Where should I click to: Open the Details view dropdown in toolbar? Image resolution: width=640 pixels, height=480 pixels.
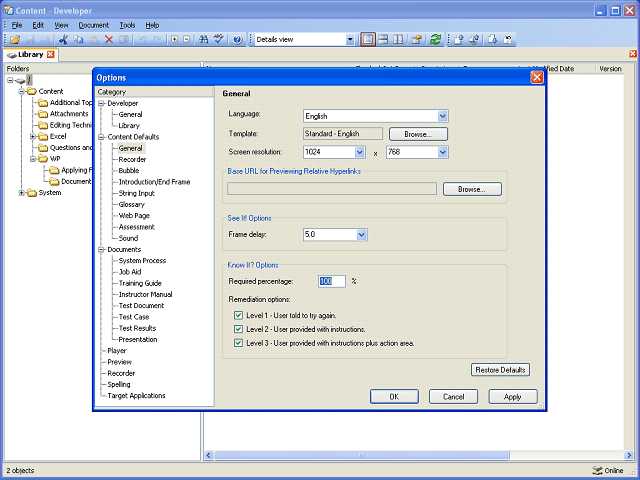click(350, 40)
